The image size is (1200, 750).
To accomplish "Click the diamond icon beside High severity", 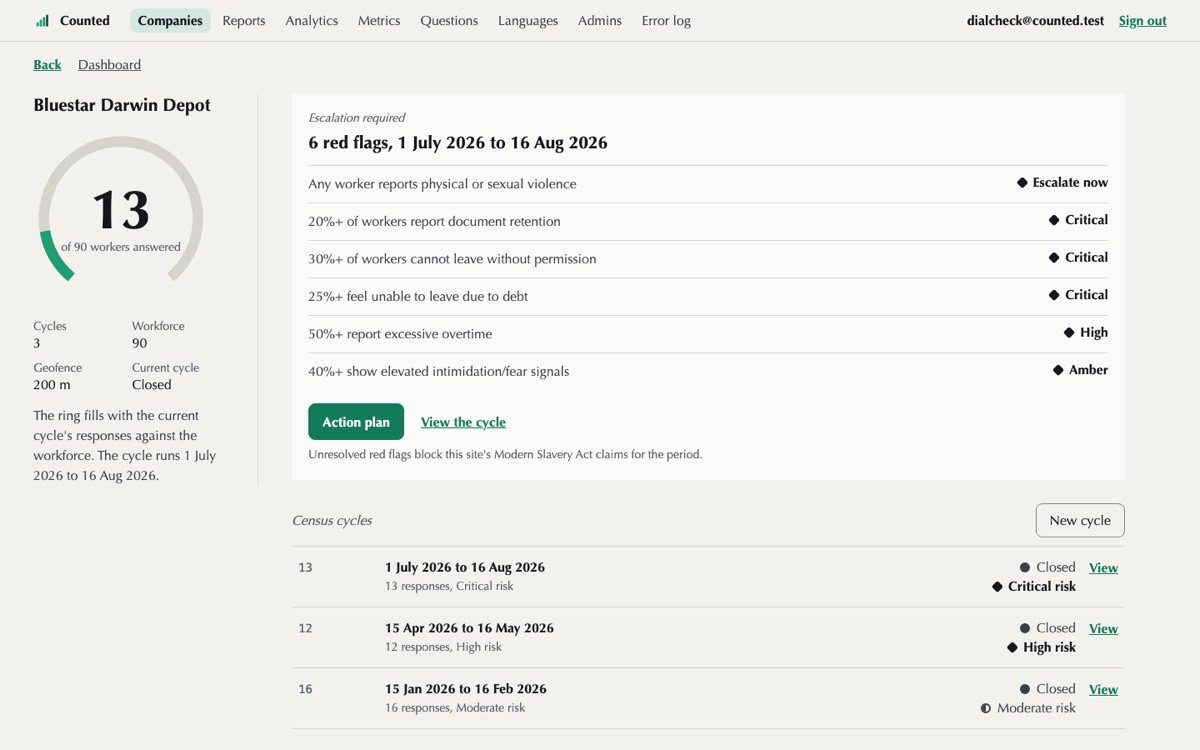I will (1069, 333).
